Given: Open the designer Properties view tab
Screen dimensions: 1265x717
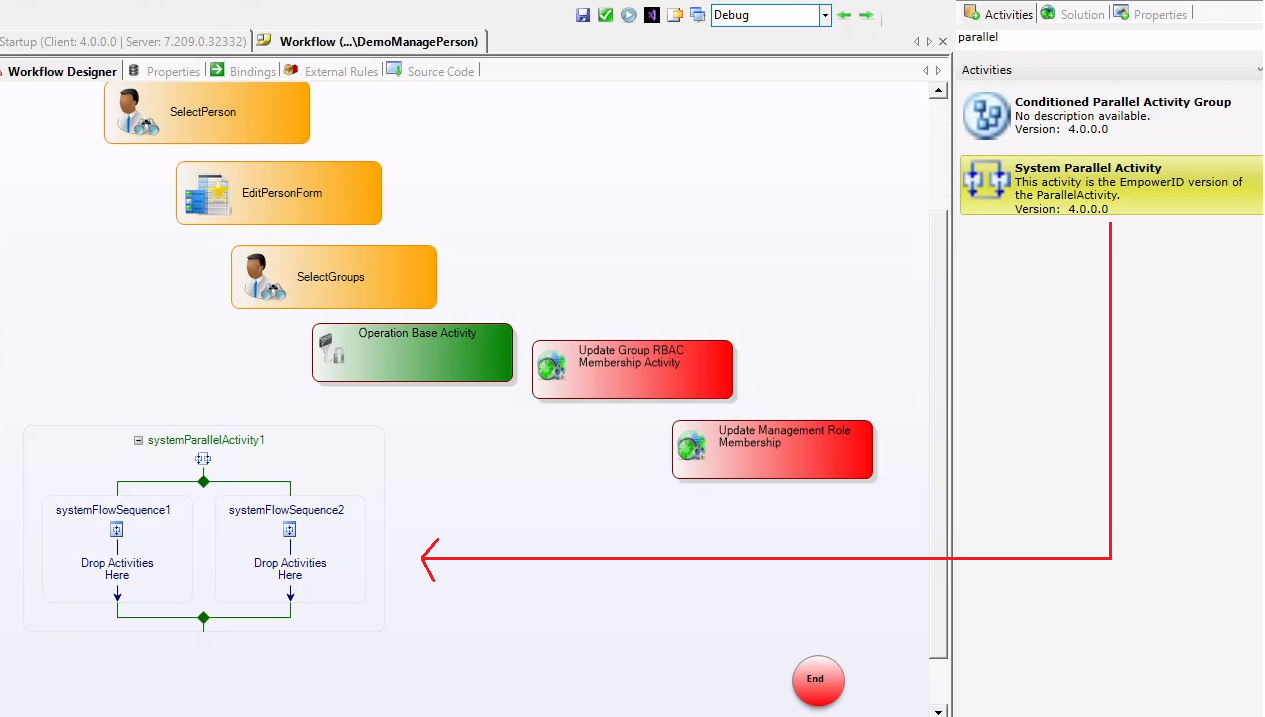Looking at the screenshot, I should point(164,71).
